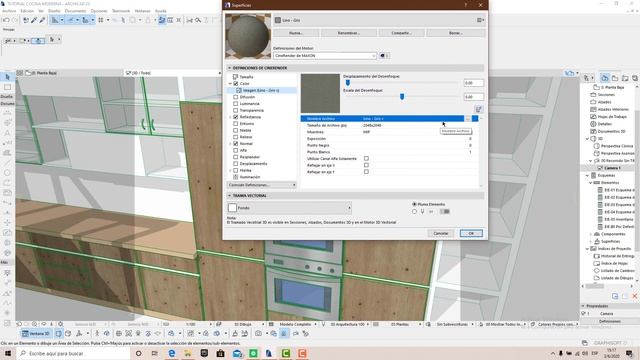Screen dimensions: 640x360
Task: Open the CineRender de MAXON engine dropdown
Action: tap(325, 56)
